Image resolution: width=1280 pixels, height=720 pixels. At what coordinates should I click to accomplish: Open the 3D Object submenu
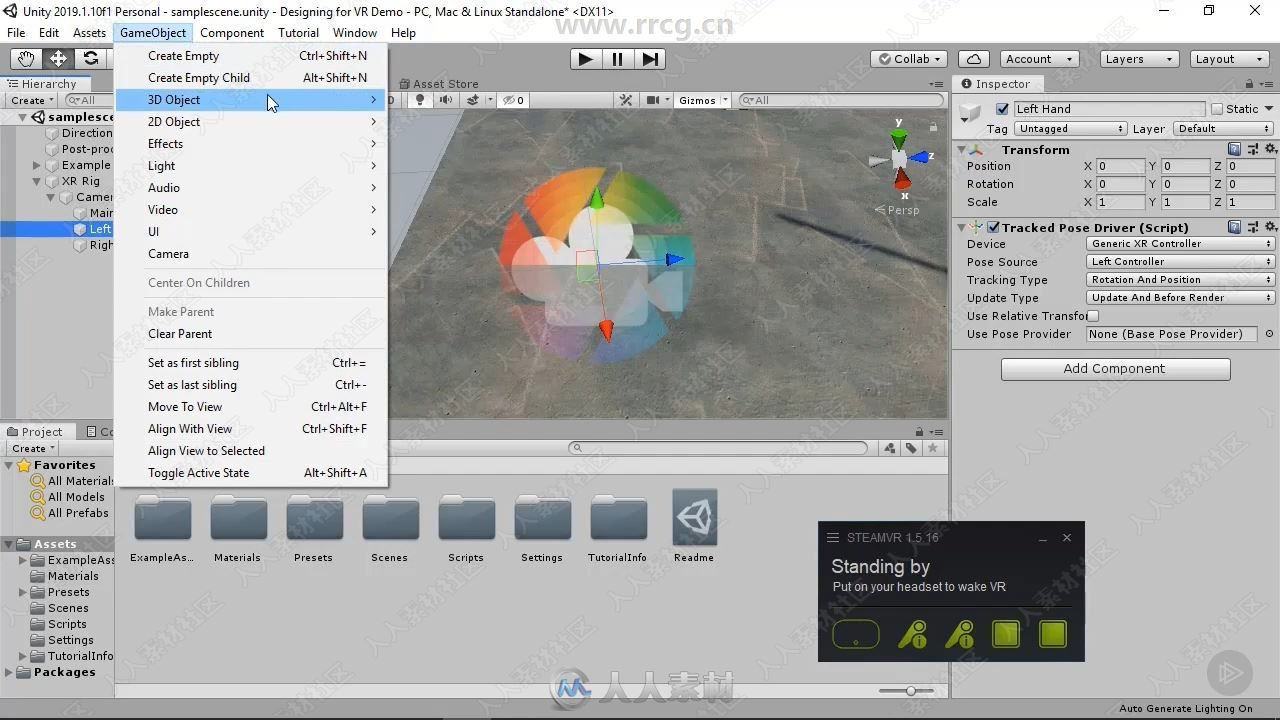(251, 100)
